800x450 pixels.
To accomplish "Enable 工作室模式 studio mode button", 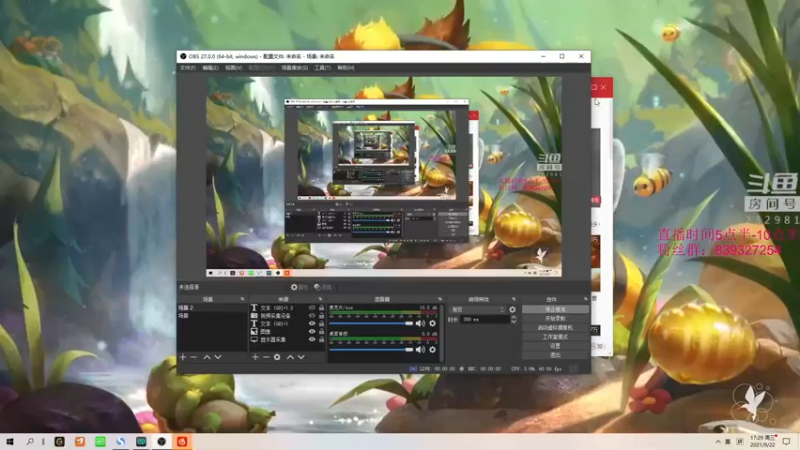I will [x=555, y=337].
